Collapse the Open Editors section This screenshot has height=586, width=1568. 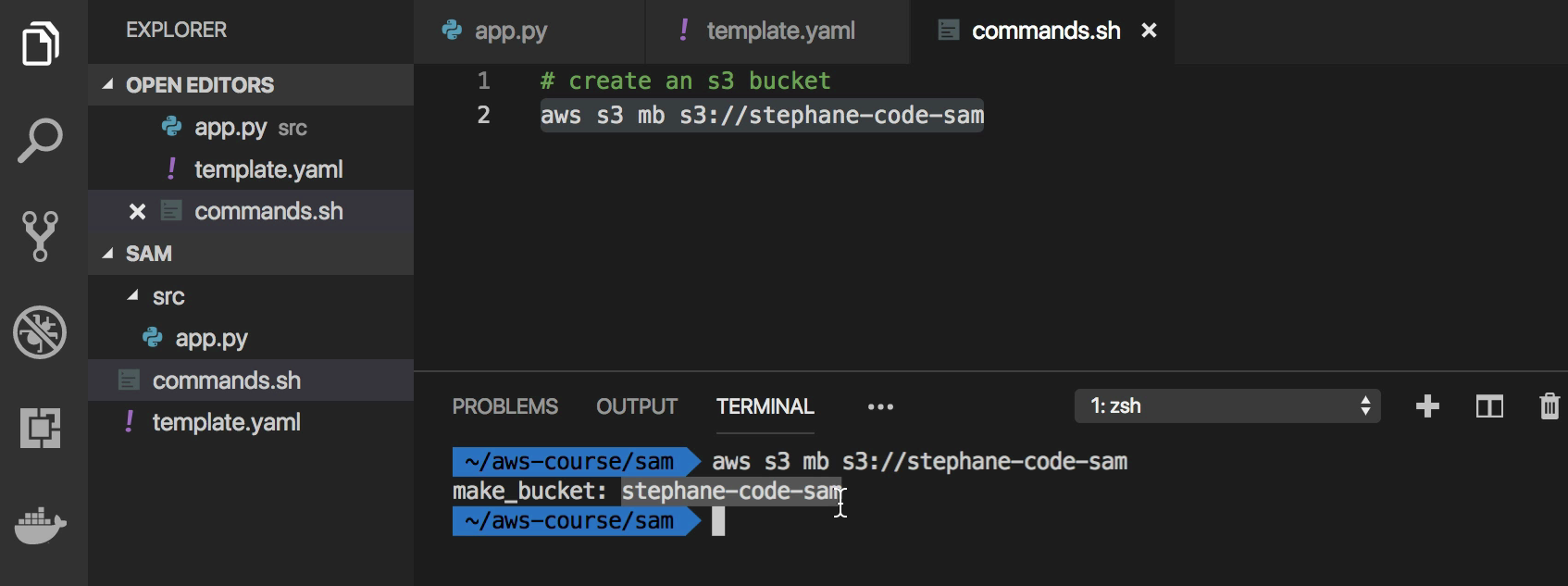tap(107, 84)
